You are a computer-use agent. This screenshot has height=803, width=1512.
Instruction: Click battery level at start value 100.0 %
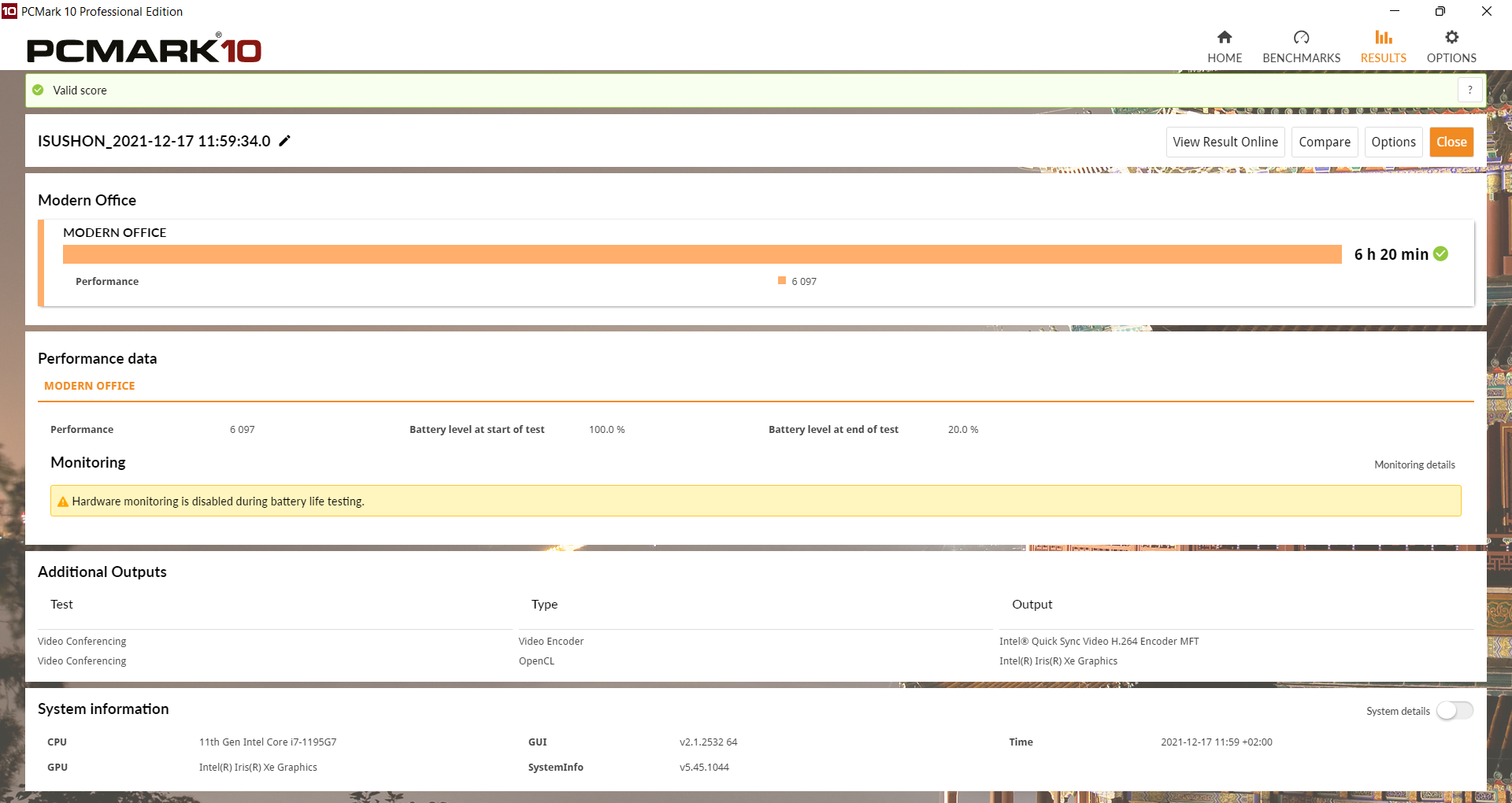pyautogui.click(x=606, y=429)
